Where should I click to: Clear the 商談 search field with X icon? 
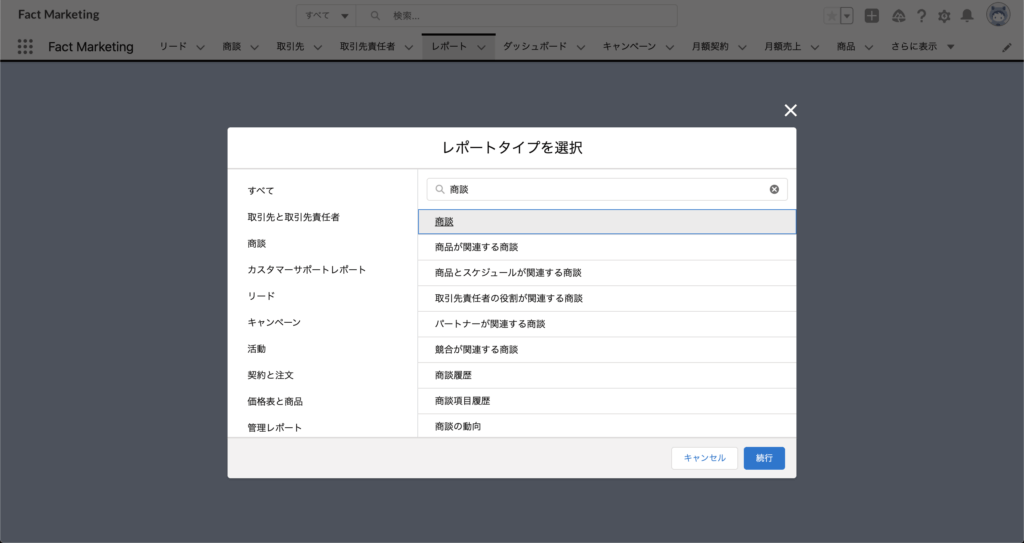774,189
